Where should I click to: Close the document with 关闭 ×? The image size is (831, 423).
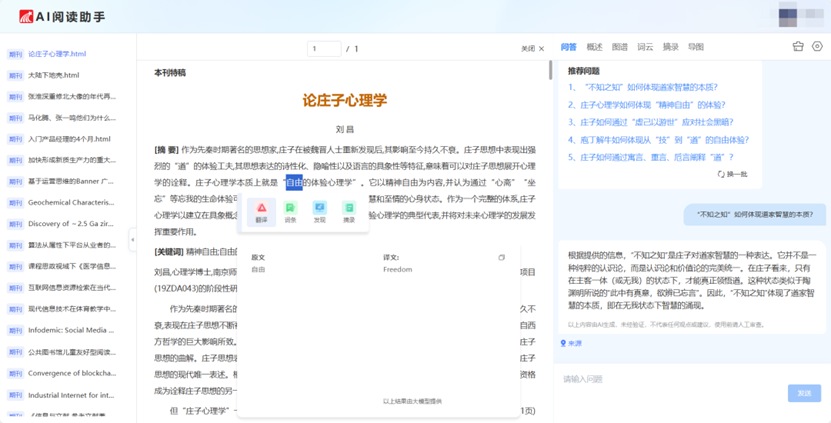(x=533, y=49)
